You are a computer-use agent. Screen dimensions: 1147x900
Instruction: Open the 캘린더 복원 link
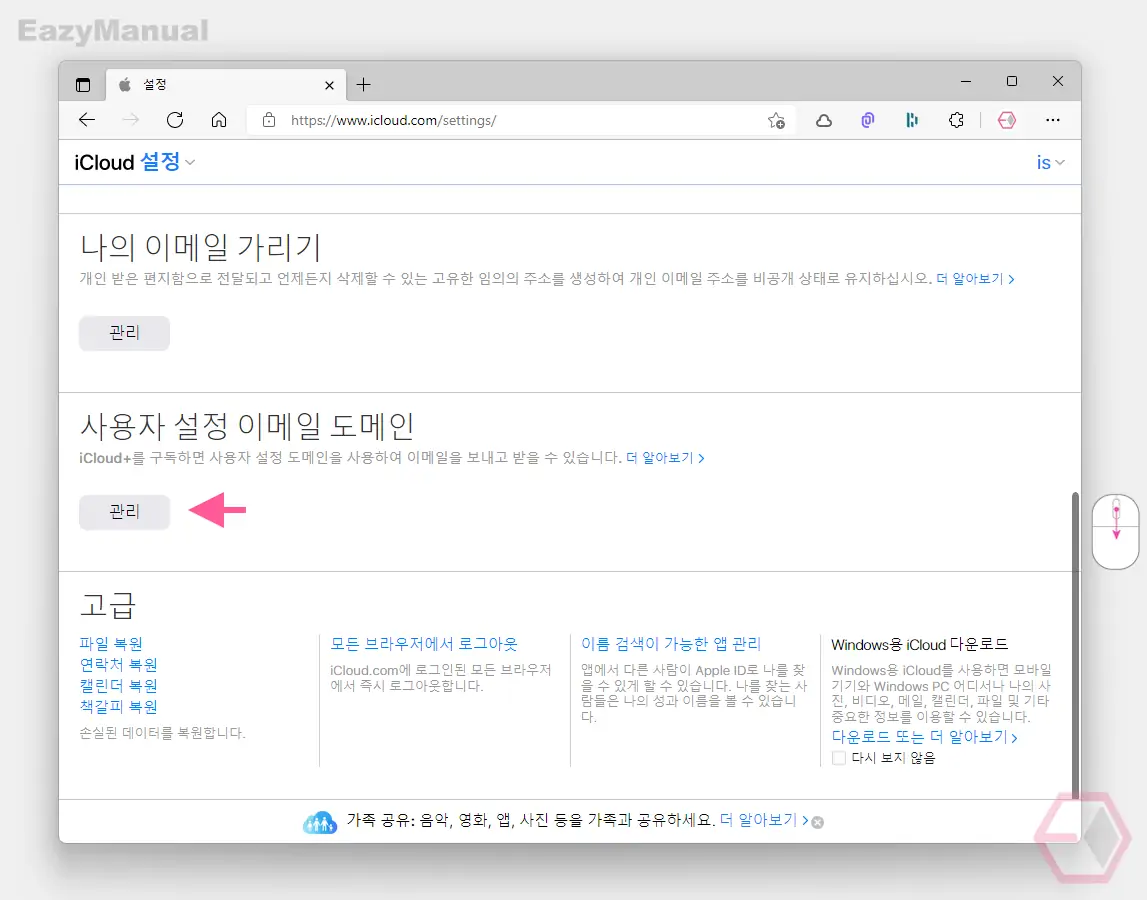tap(119, 686)
